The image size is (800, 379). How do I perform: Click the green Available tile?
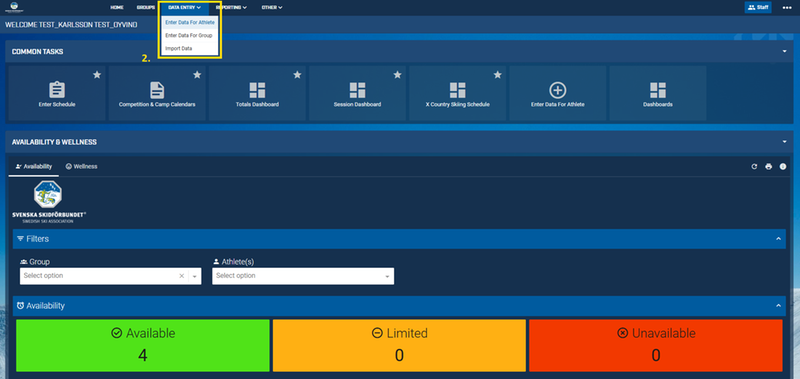click(x=143, y=345)
